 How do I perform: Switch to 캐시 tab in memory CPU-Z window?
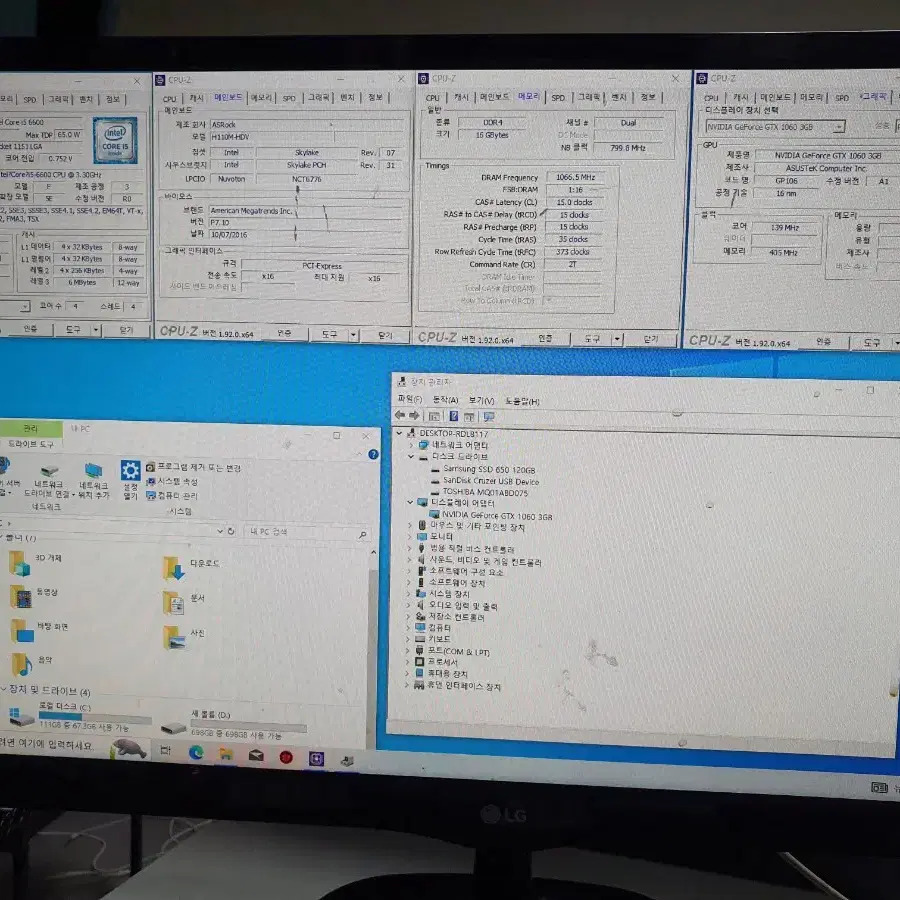461,98
